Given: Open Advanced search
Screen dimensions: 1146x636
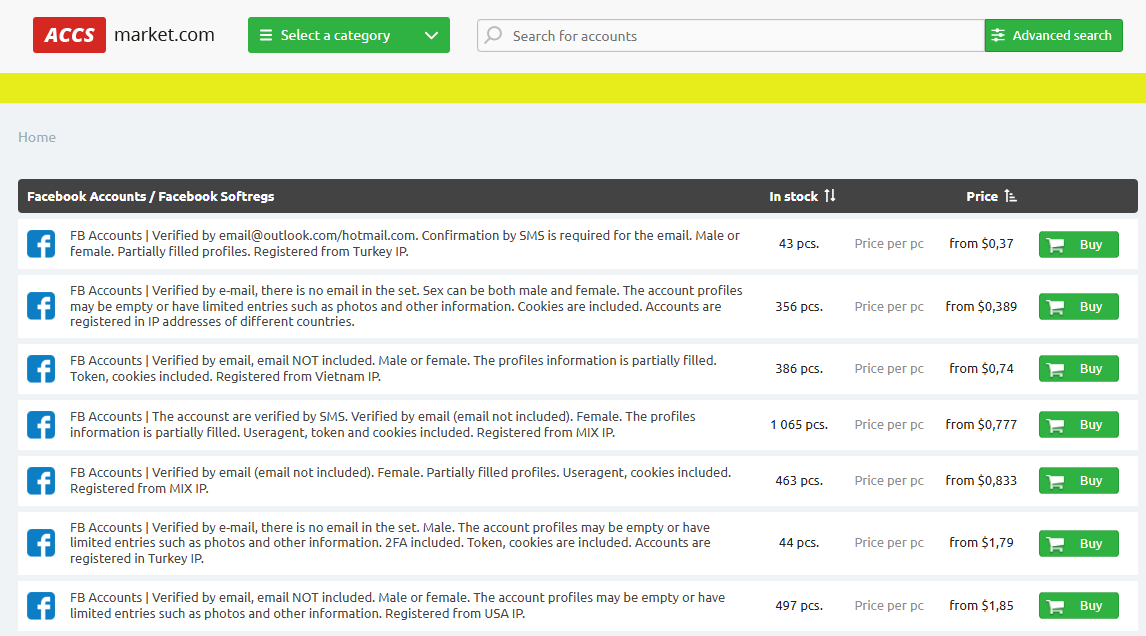Looking at the screenshot, I should point(1053,35).
